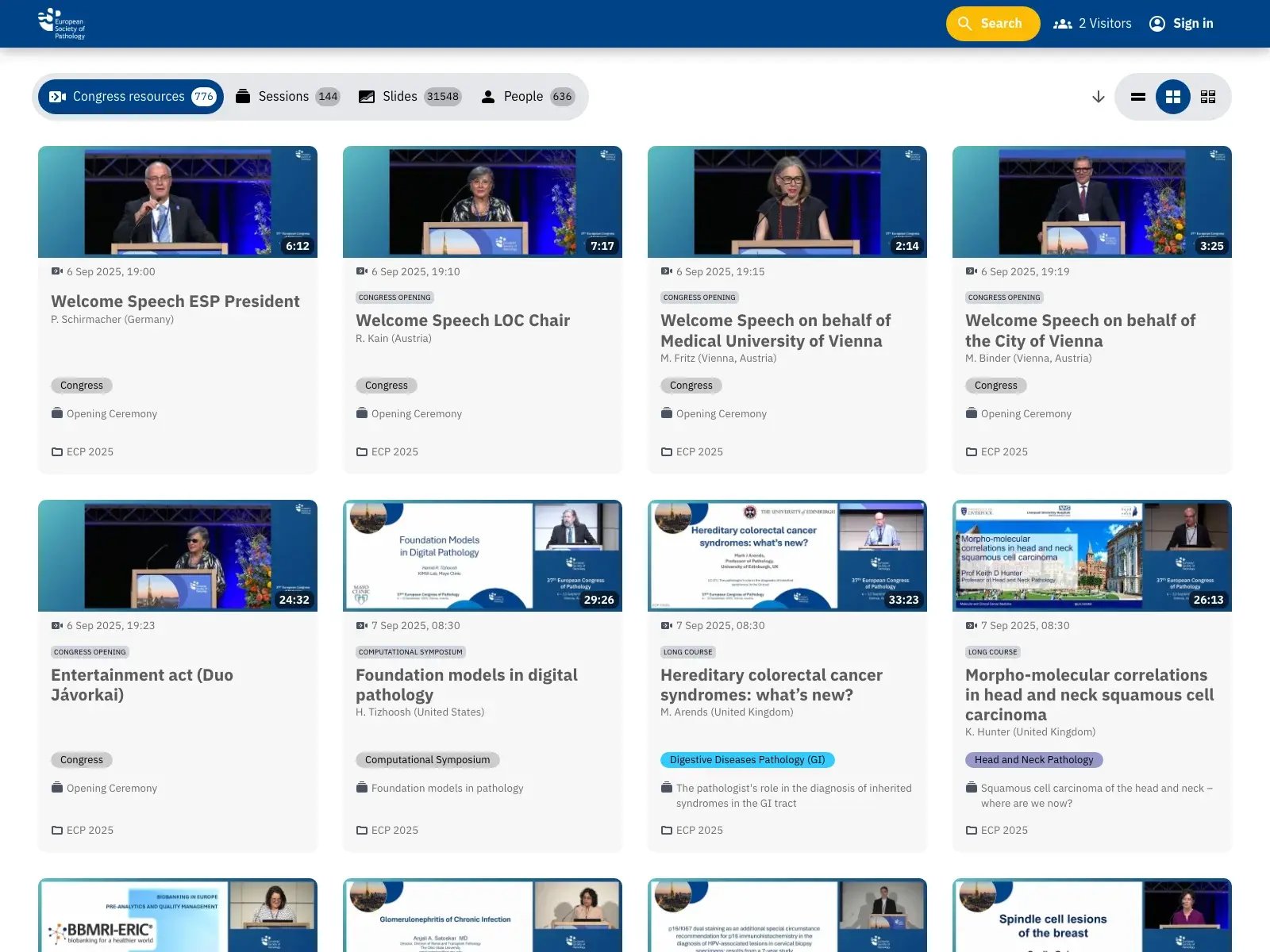
Task: Open the Spindle cell lesions thumbnail
Action: (1092, 915)
